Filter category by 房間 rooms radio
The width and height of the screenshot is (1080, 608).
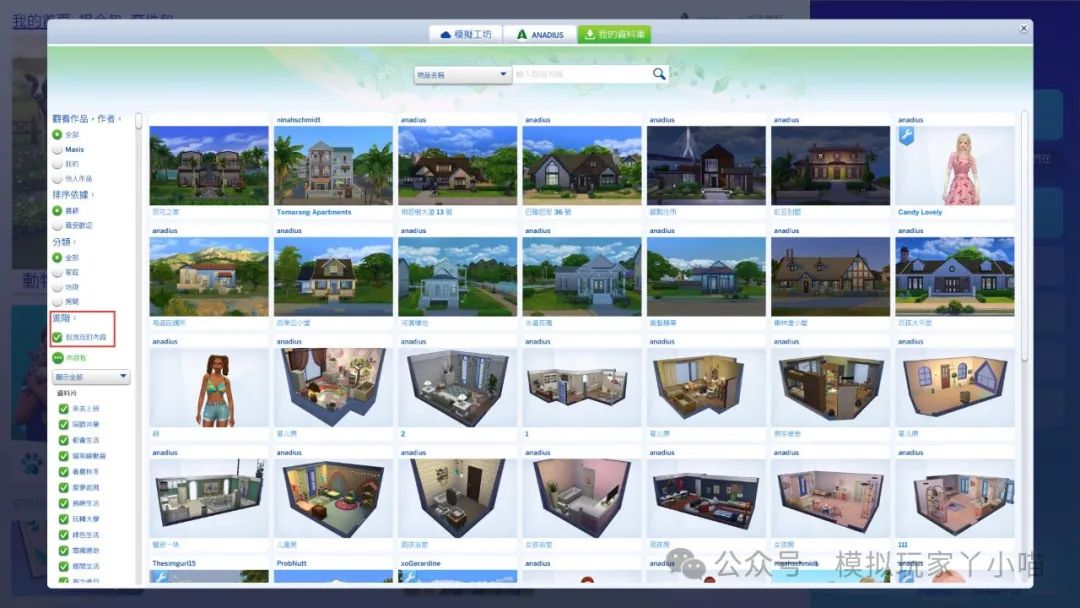pos(58,302)
